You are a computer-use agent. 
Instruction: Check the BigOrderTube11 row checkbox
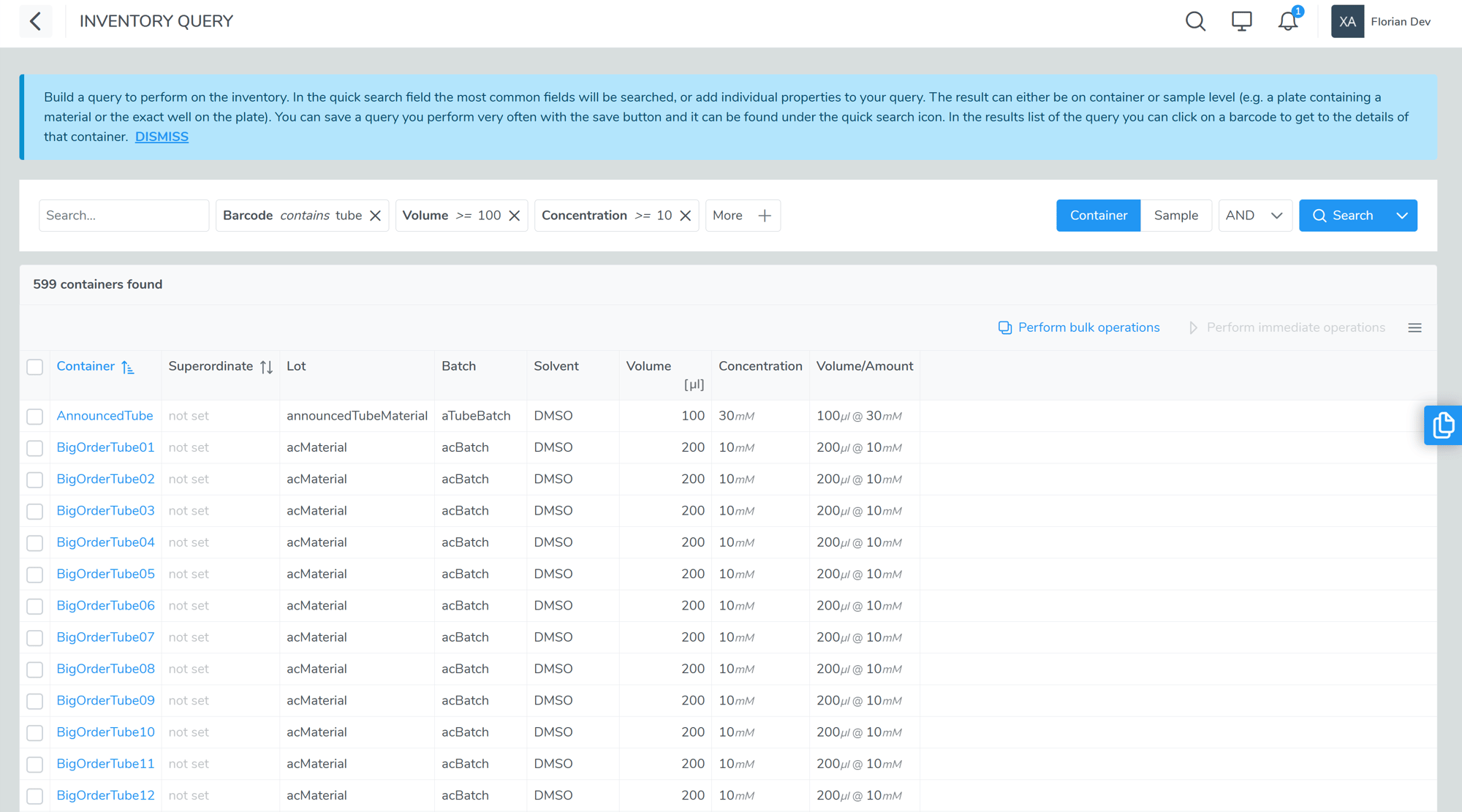(x=34, y=764)
